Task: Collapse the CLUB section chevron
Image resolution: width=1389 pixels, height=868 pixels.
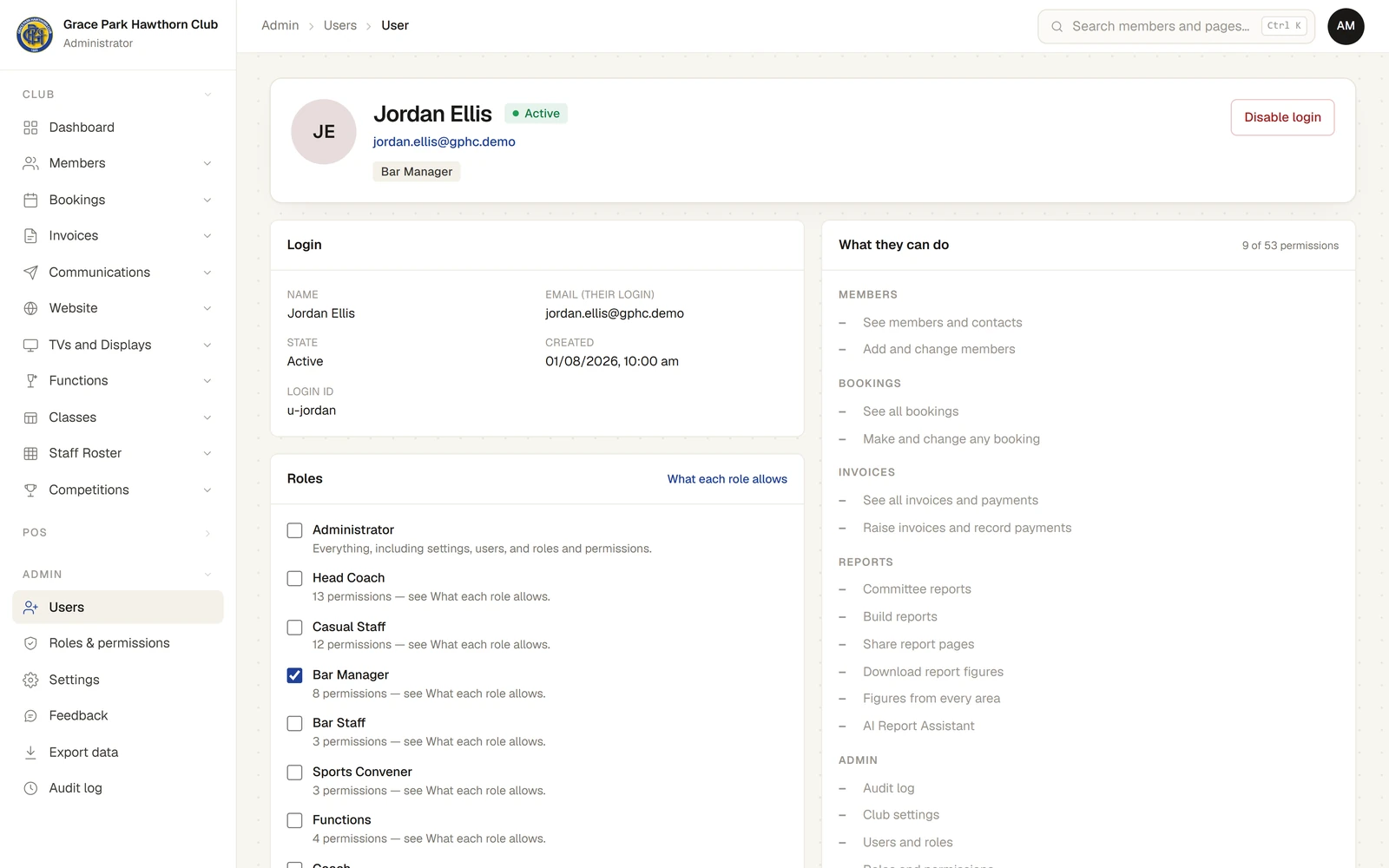Action: click(207, 95)
